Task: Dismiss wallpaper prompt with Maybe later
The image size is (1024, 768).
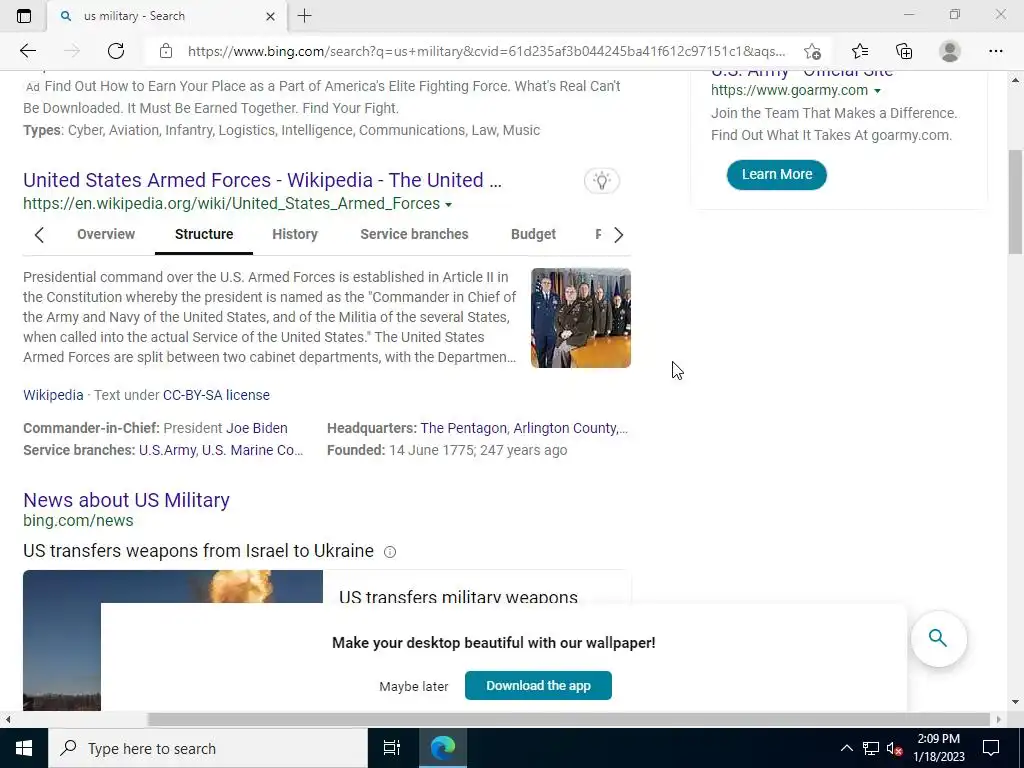Action: pos(413,686)
